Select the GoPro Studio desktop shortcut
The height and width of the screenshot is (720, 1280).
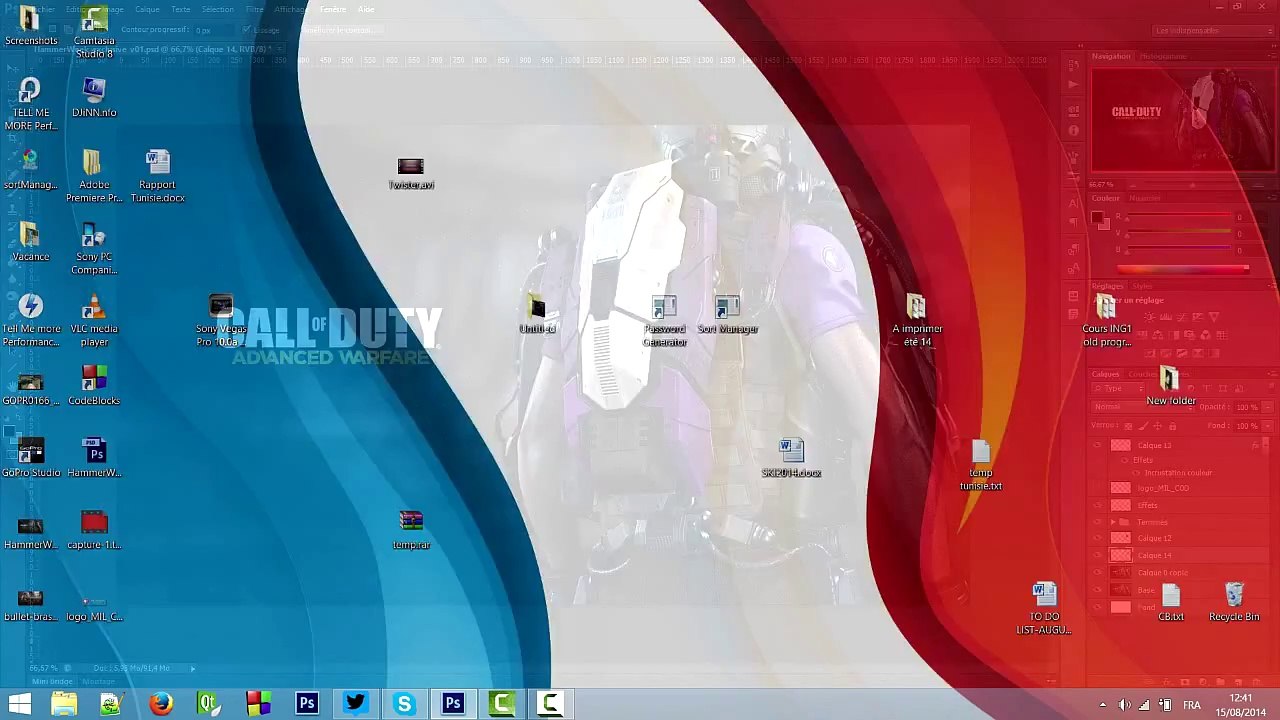pyautogui.click(x=30, y=458)
